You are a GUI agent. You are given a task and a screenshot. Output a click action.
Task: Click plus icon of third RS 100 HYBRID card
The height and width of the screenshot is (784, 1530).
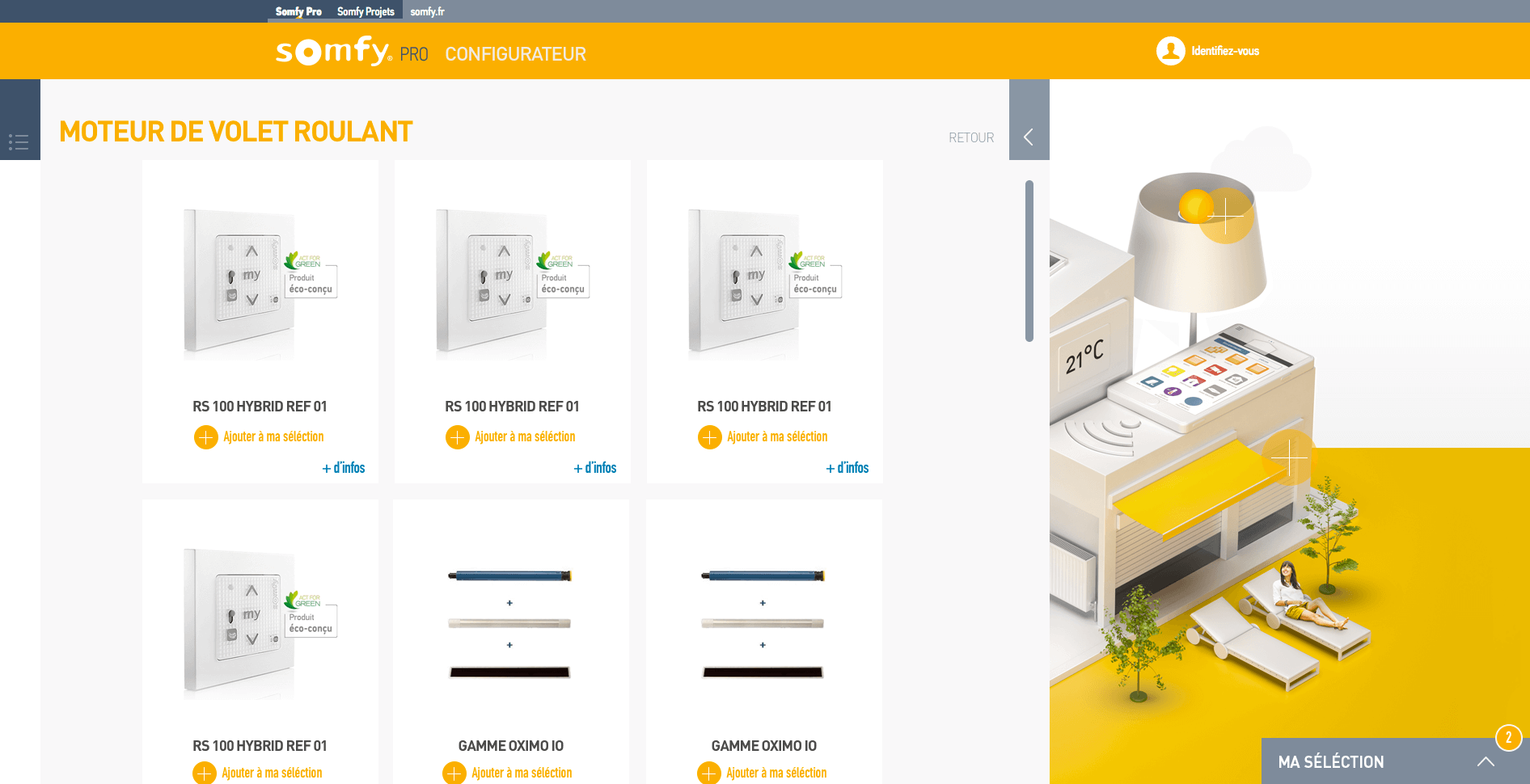coord(710,437)
